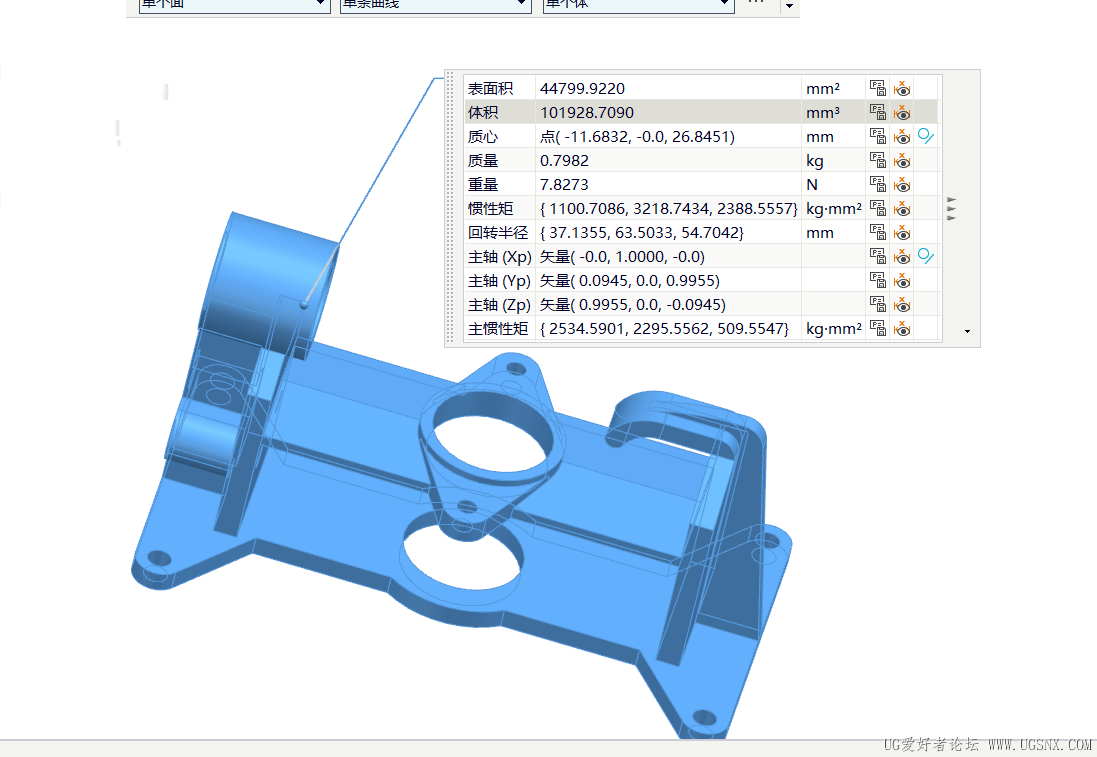Image resolution: width=1097 pixels, height=757 pixels.
Task: Hide the 体积 row using eye icon
Action: pyautogui.click(x=902, y=112)
